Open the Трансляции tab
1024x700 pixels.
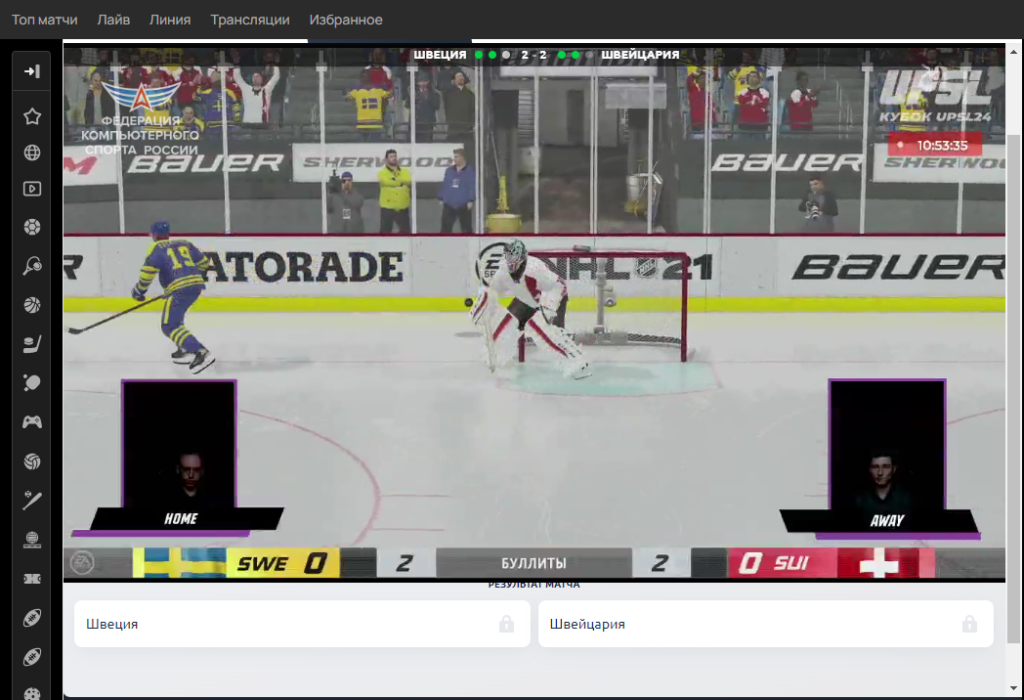(x=250, y=20)
